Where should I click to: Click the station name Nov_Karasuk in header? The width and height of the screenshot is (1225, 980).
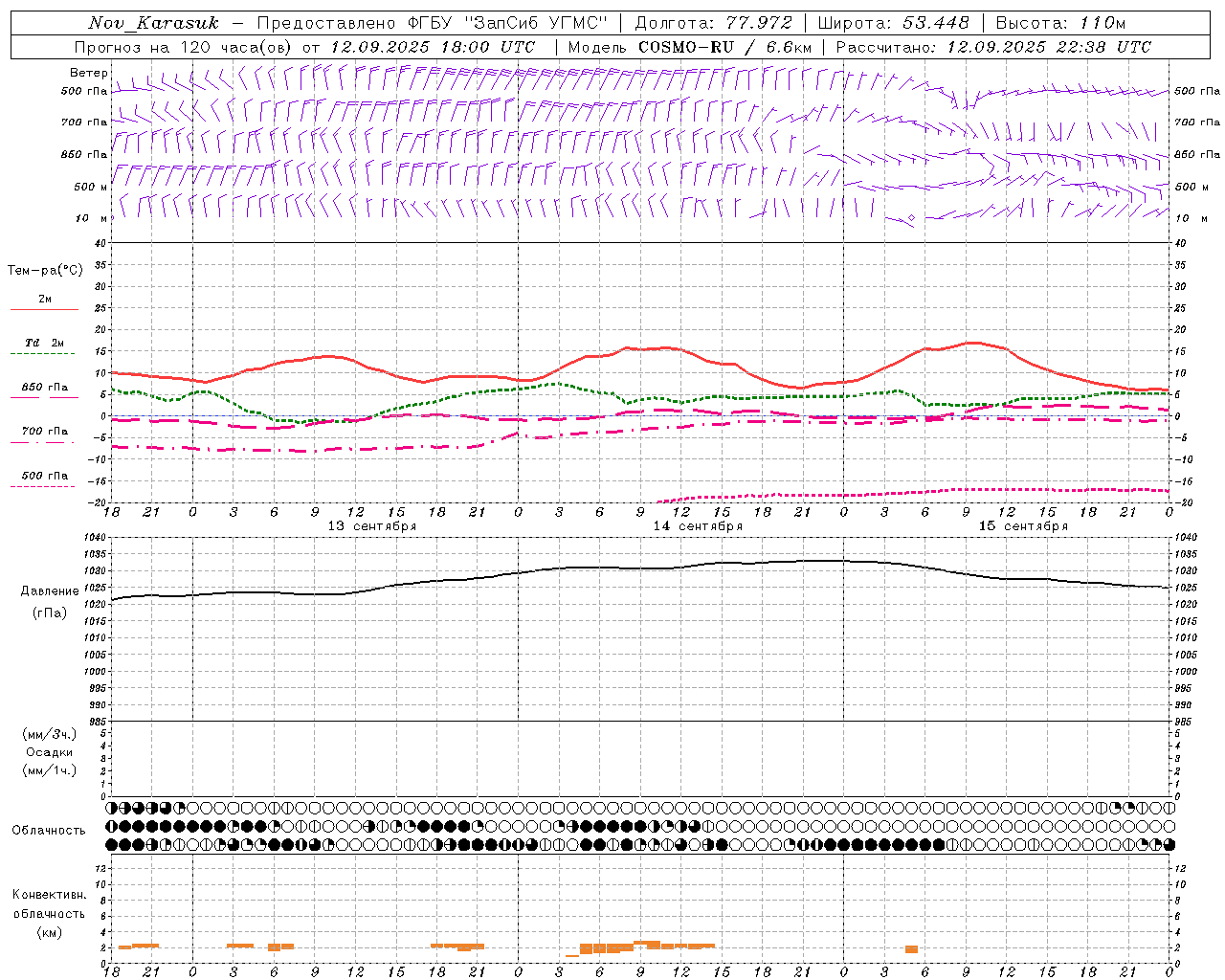pos(153,23)
